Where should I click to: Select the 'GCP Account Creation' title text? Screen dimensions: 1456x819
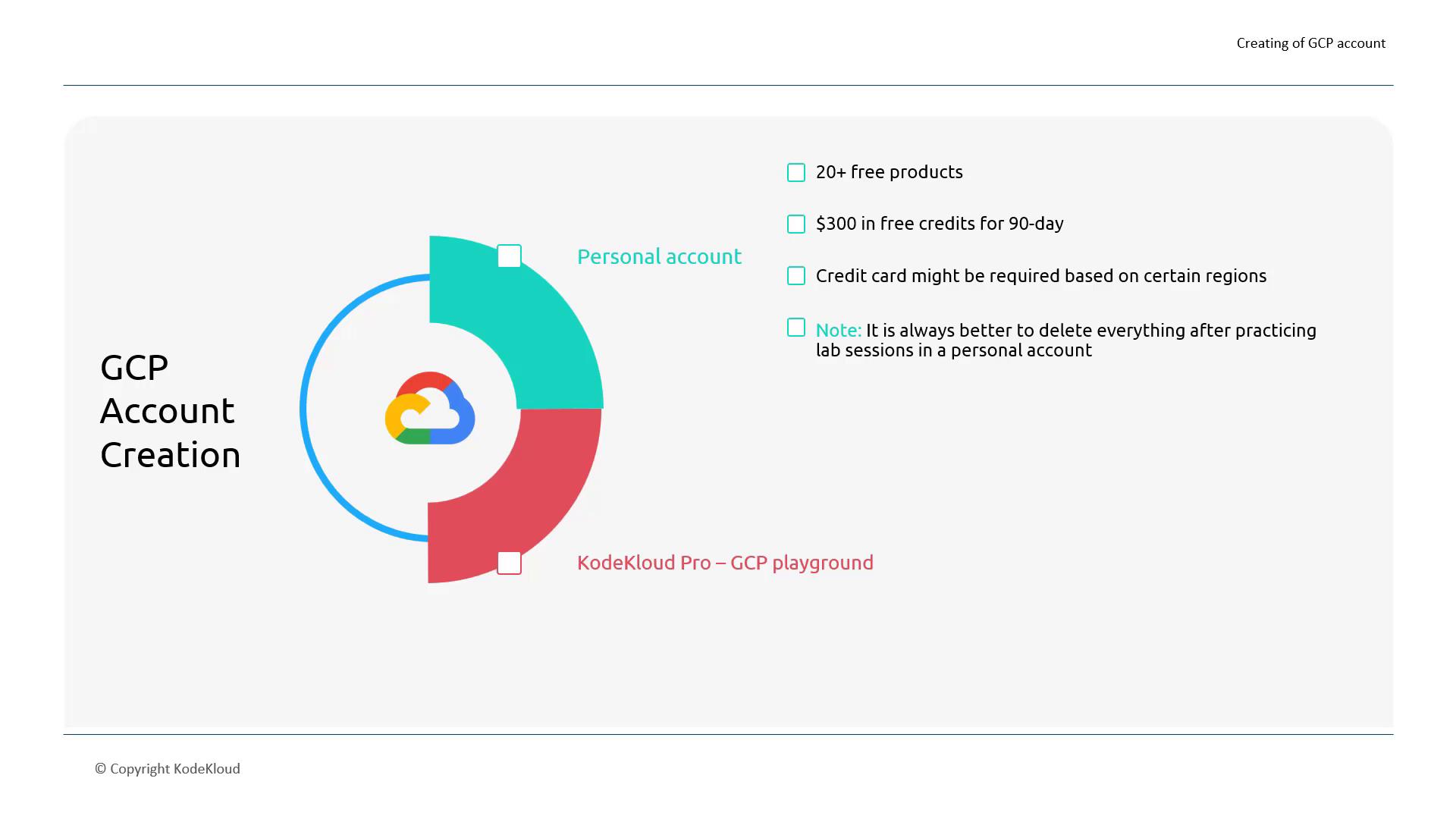coord(170,411)
